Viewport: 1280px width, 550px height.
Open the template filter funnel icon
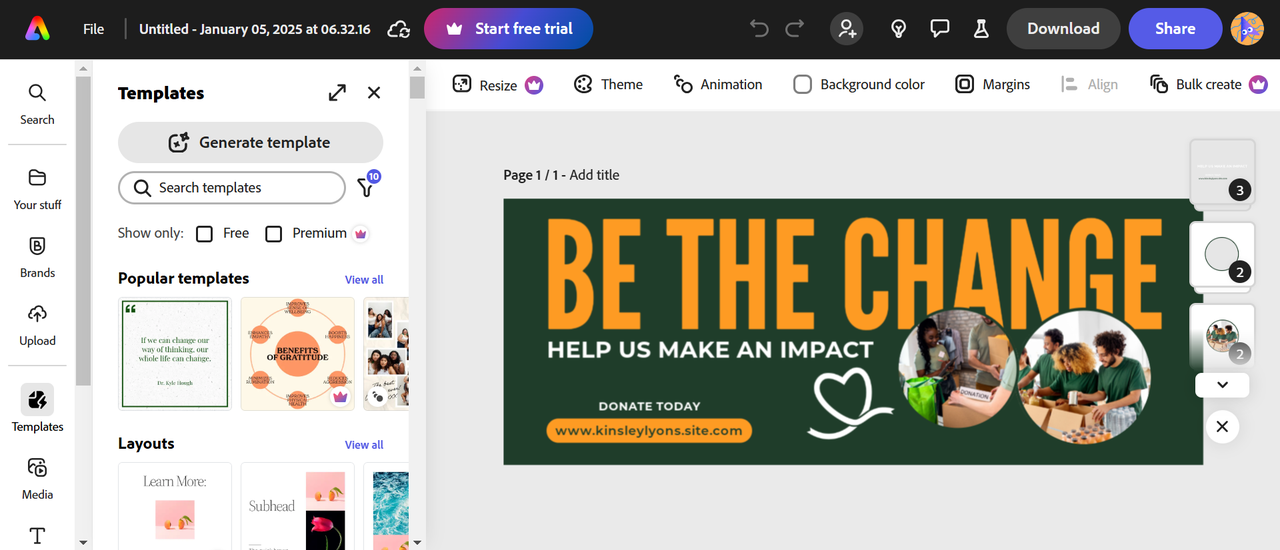(x=366, y=187)
